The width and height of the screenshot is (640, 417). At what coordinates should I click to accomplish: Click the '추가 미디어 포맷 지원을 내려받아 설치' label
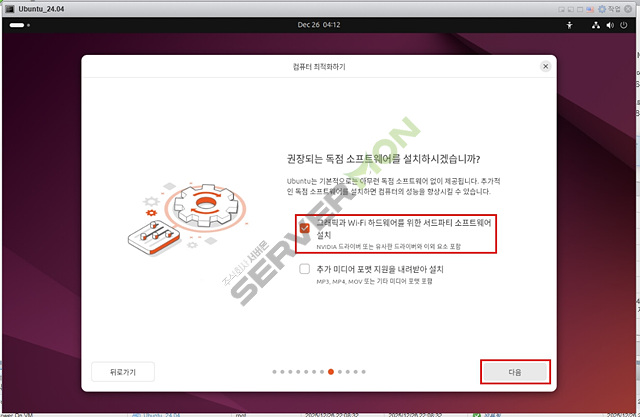coord(380,269)
